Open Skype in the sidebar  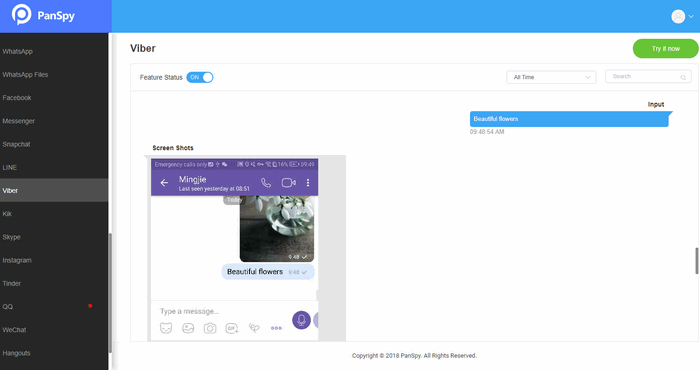click(54, 237)
